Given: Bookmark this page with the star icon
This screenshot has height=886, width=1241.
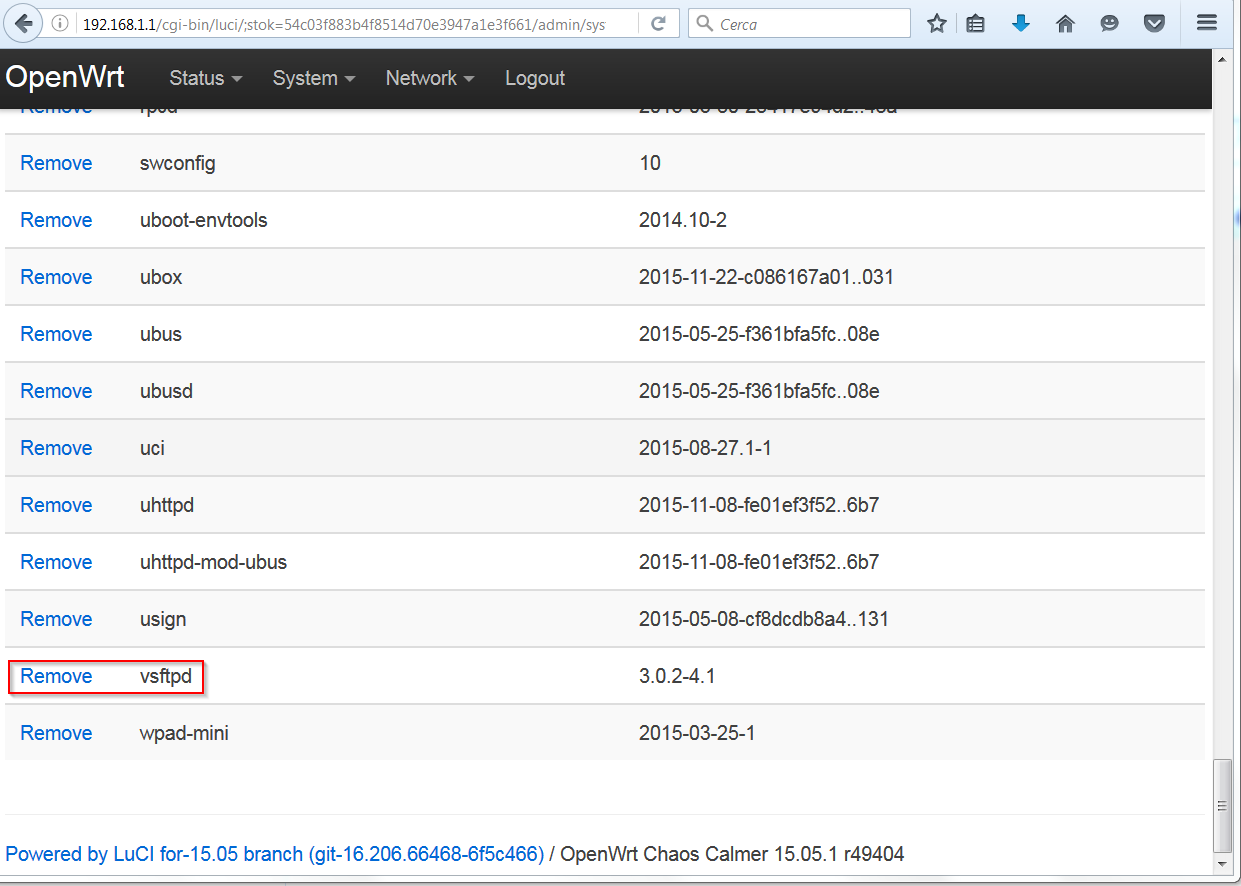Looking at the screenshot, I should point(936,23).
